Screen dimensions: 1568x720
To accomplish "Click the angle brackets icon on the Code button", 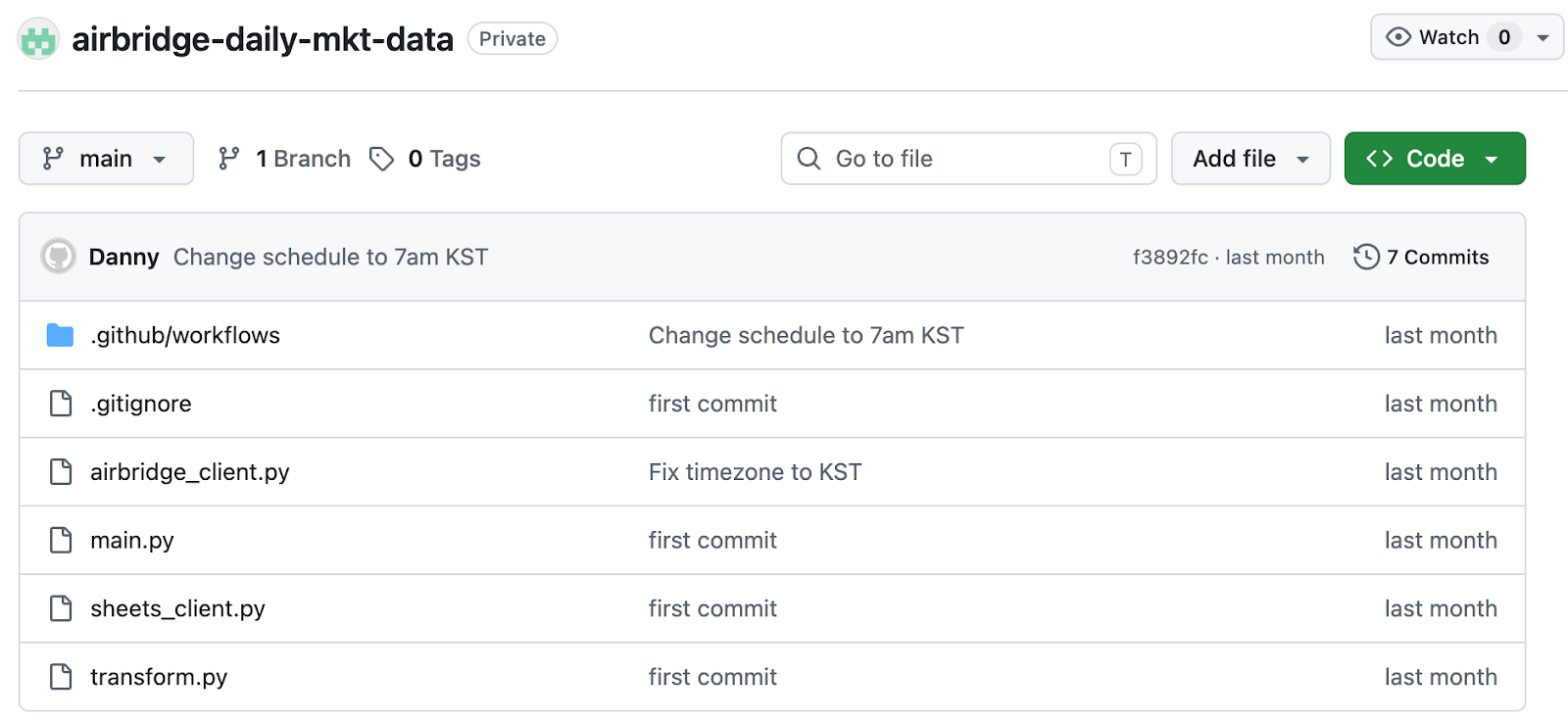I will pyautogui.click(x=1379, y=159).
